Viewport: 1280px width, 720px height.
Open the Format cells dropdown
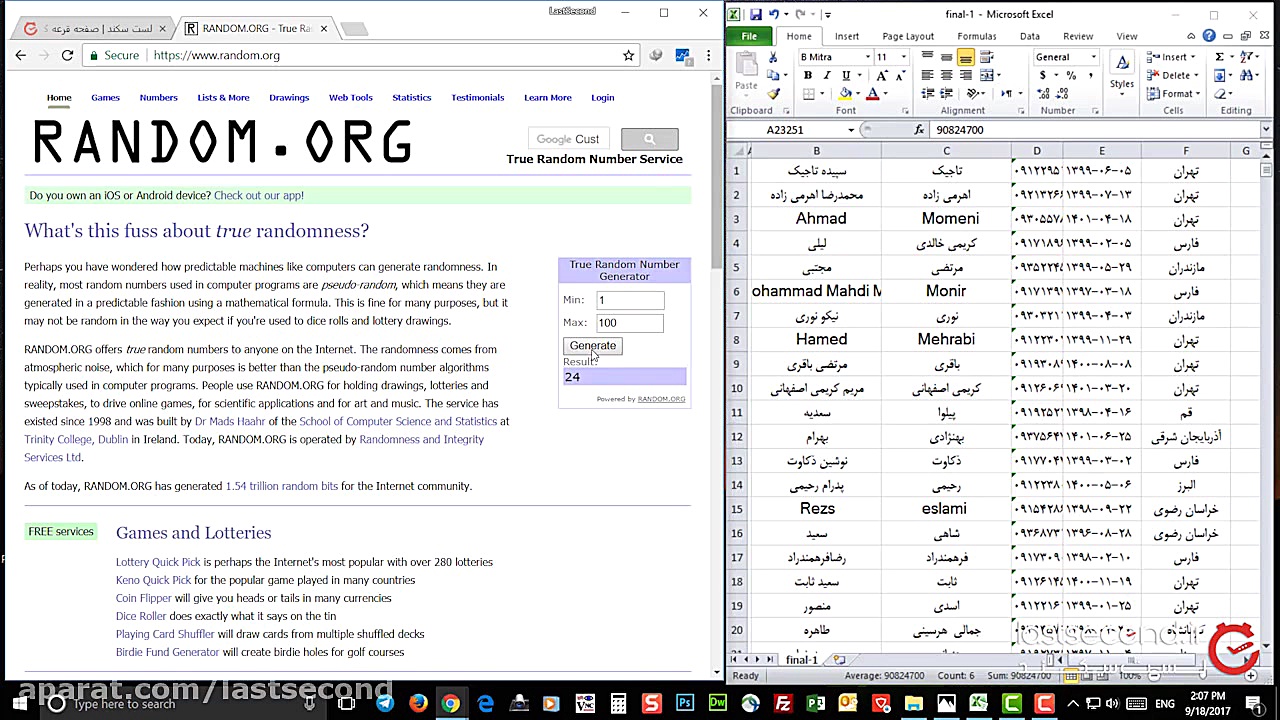[1198, 94]
